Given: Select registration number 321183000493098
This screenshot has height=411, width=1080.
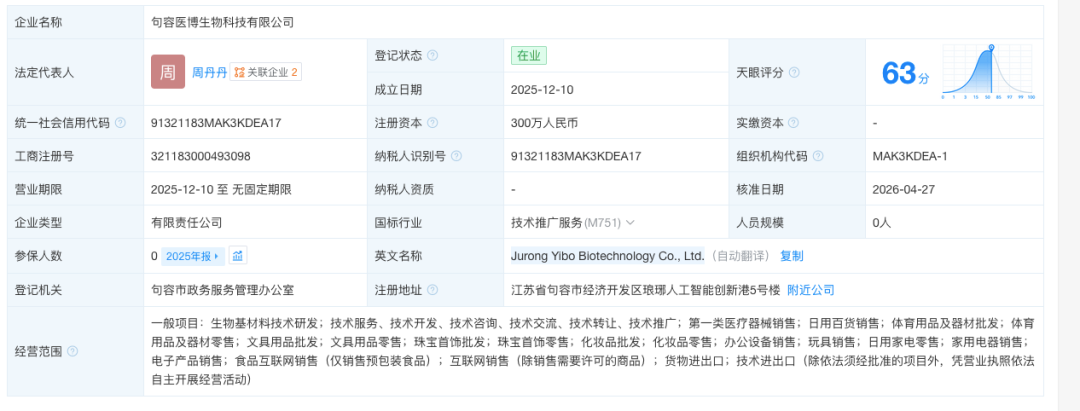Looking at the screenshot, I should click(x=200, y=156).
